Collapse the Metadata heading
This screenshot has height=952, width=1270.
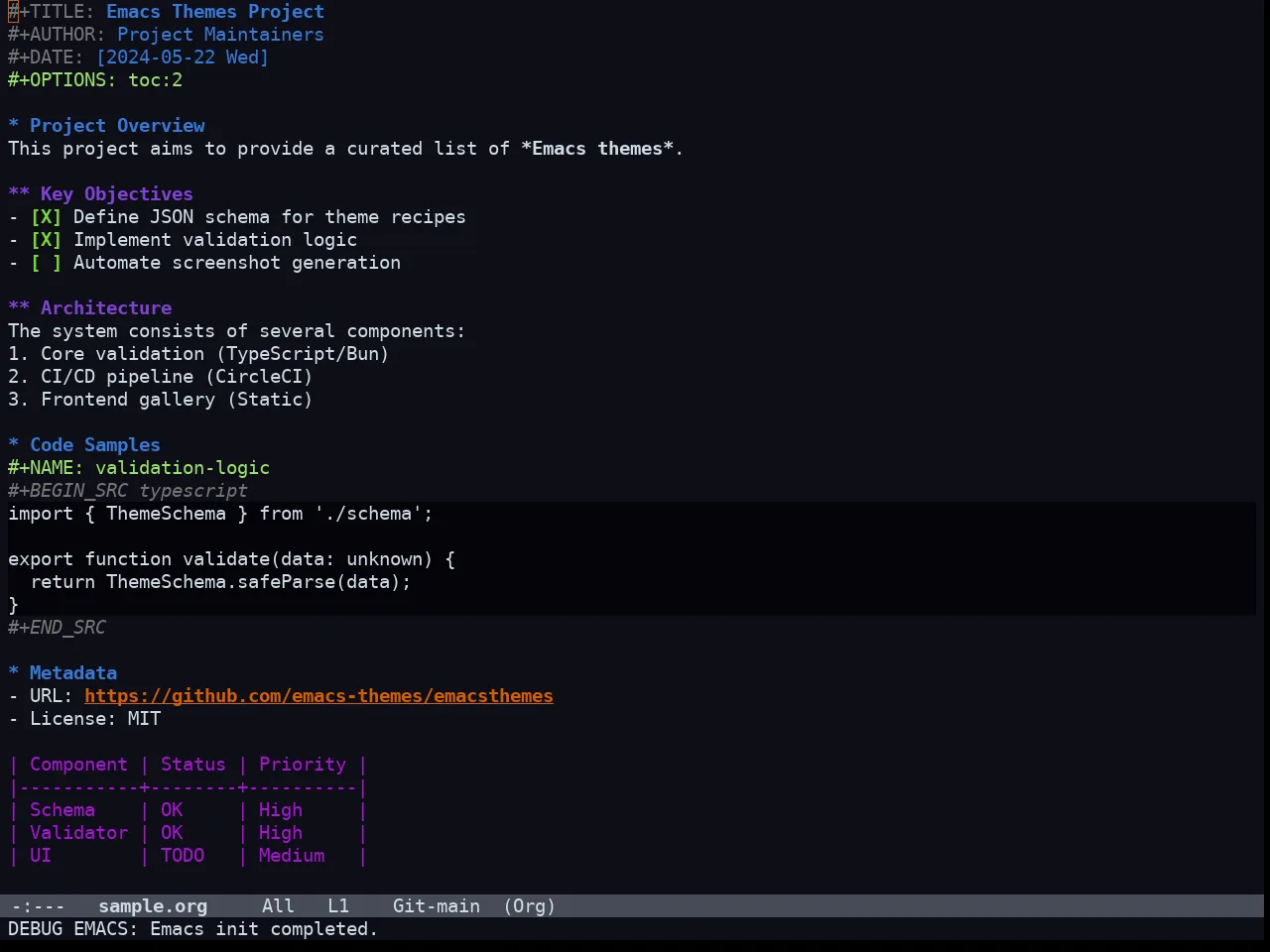(x=63, y=673)
